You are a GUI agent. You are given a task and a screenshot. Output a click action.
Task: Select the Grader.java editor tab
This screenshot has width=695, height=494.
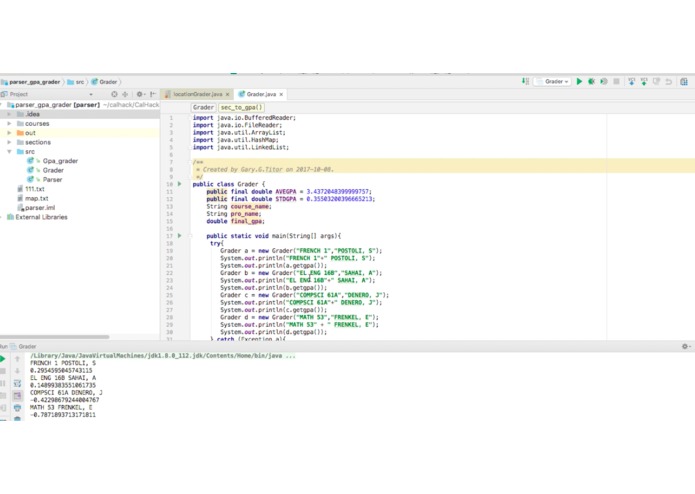click(x=261, y=94)
